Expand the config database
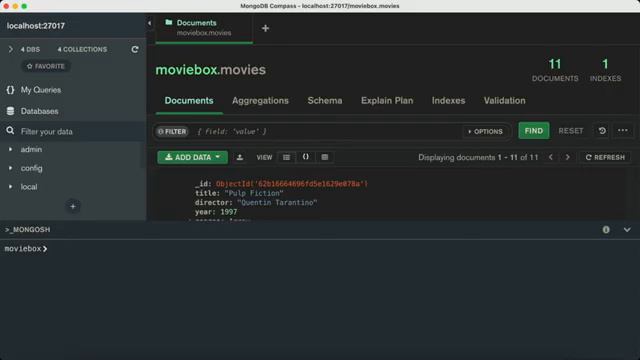The height and width of the screenshot is (360, 640). point(11,168)
